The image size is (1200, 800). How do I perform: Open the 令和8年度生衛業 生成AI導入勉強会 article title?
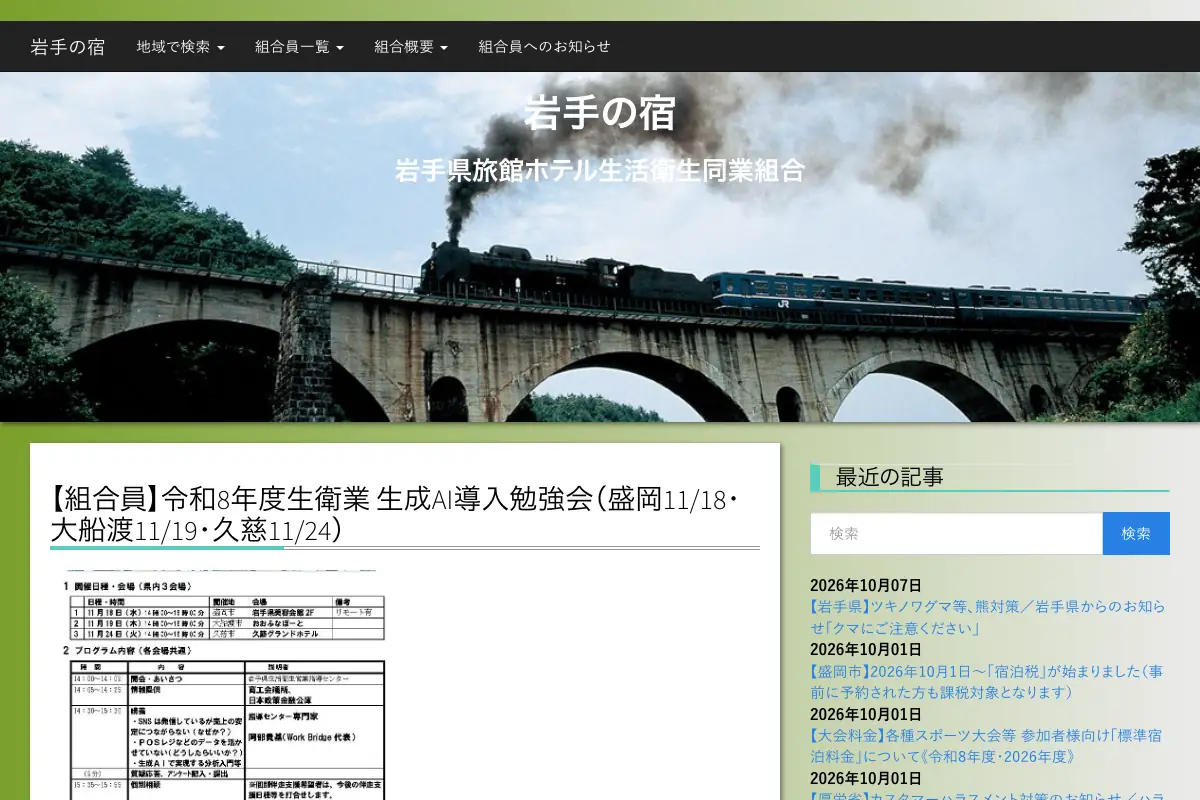point(396,513)
